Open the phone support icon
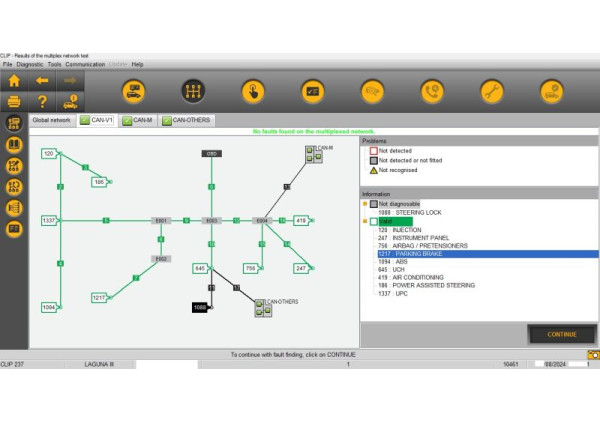This screenshot has height=422, width=600. pyautogui.click(x=431, y=91)
